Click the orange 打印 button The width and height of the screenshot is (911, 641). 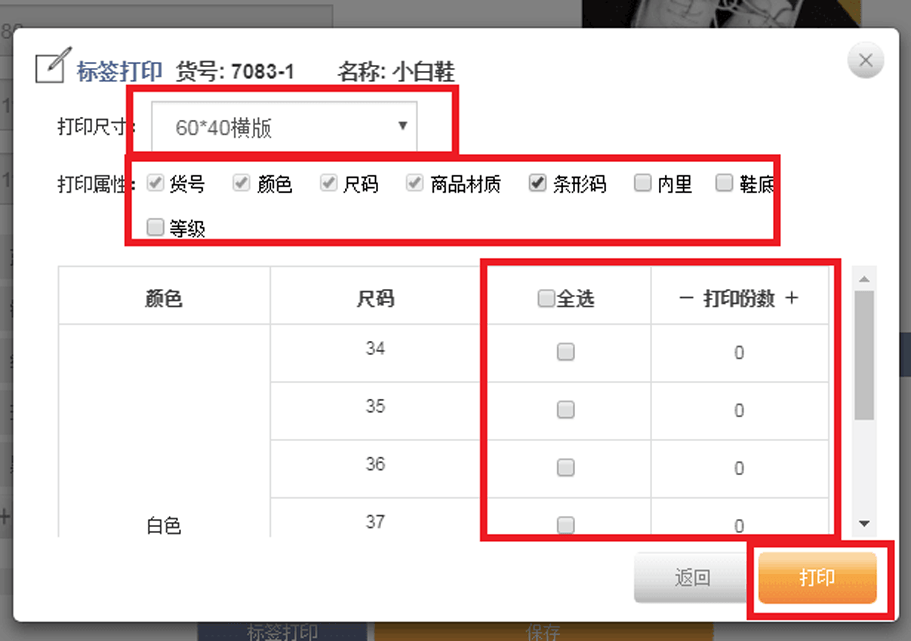817,578
